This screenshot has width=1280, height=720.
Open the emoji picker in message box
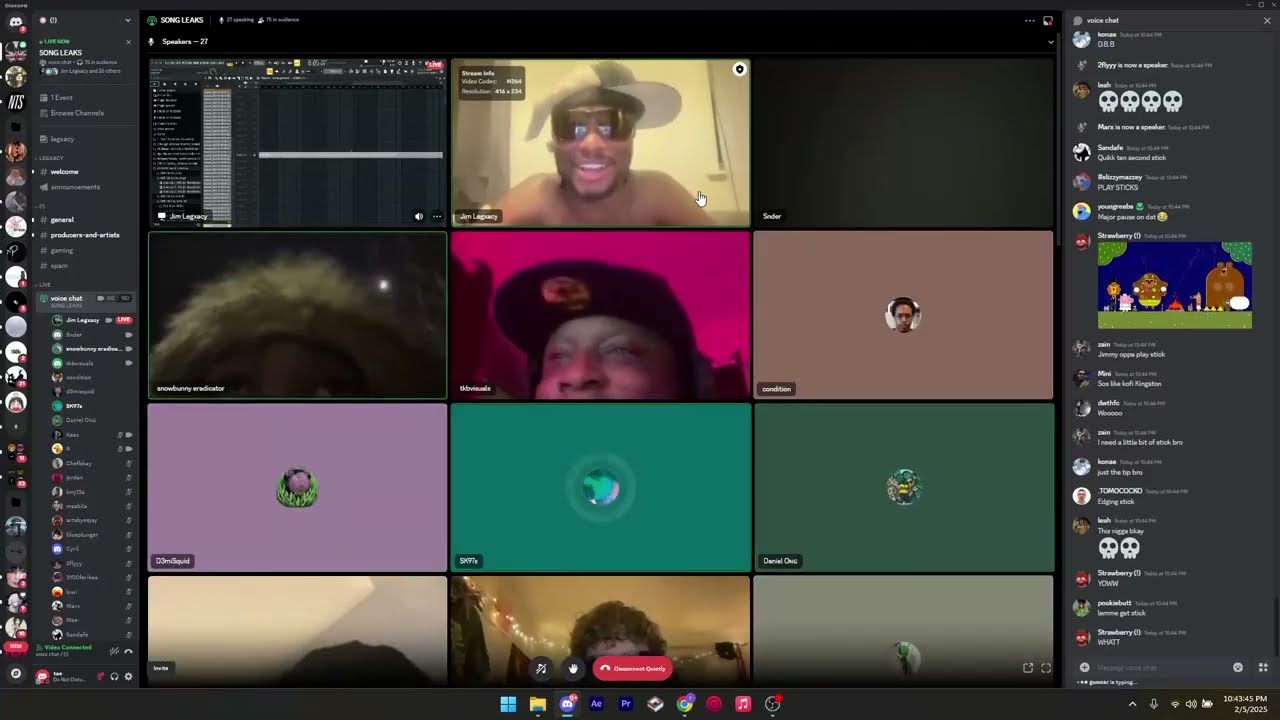1238,667
